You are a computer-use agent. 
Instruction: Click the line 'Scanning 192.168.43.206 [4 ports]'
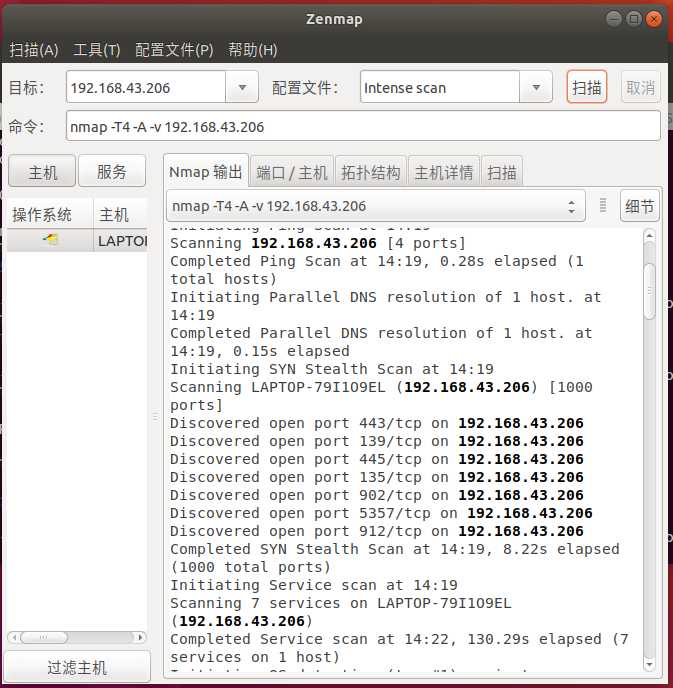(318, 243)
